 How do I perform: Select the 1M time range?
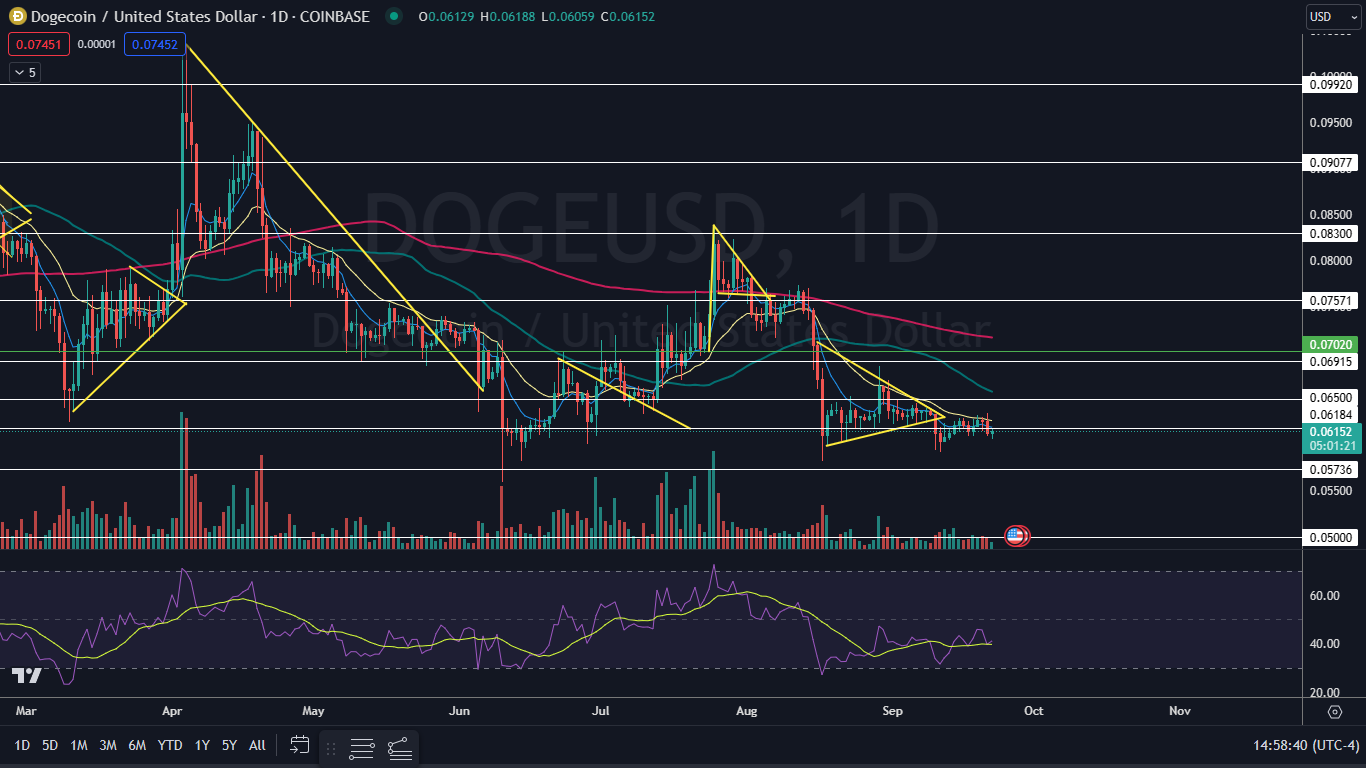click(x=79, y=744)
